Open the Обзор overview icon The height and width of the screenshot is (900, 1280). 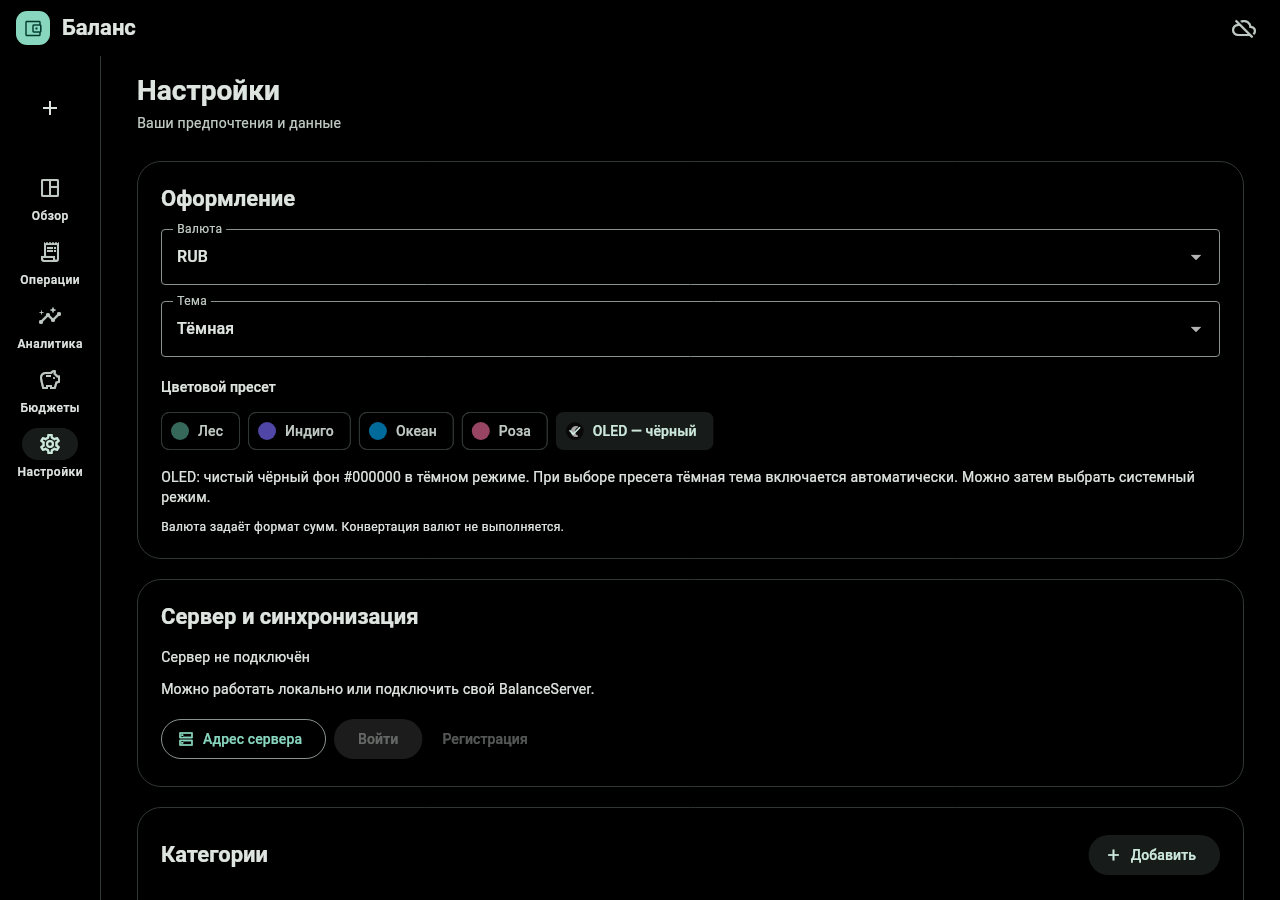click(x=50, y=188)
